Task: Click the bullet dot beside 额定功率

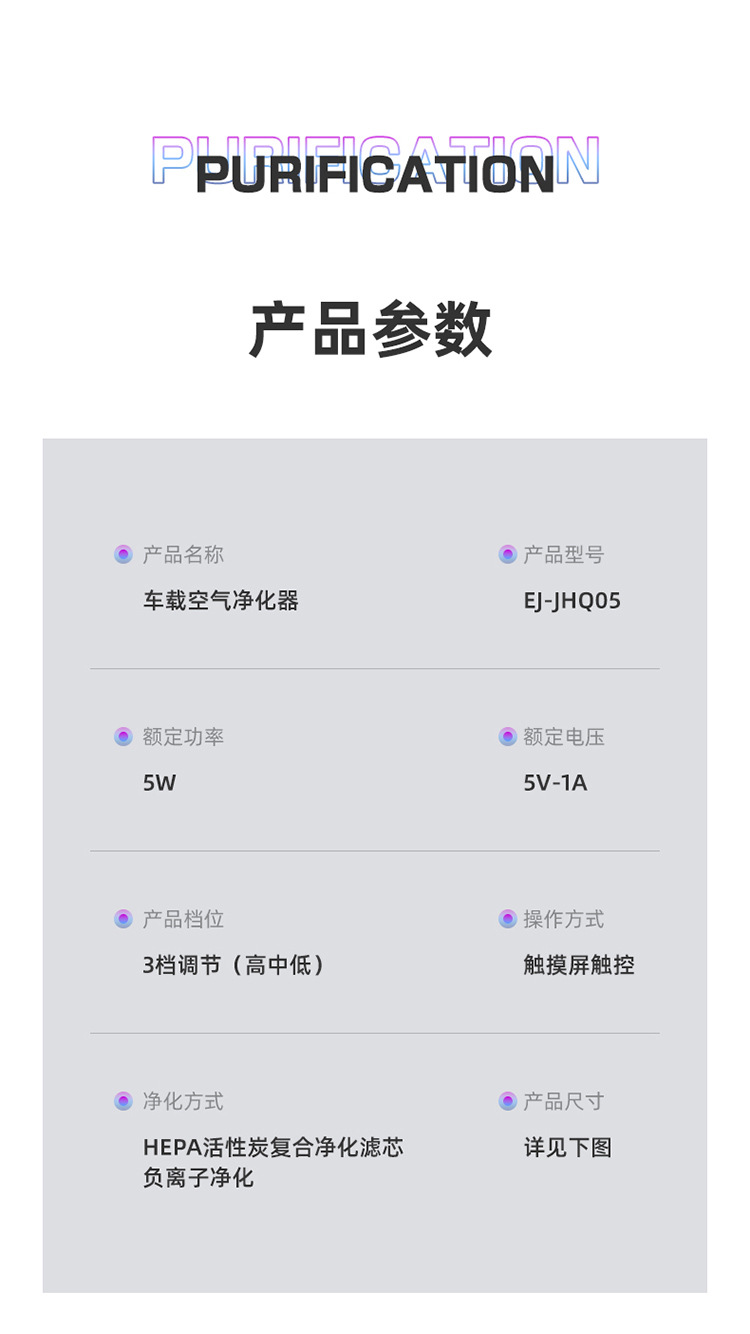Action: coord(123,737)
